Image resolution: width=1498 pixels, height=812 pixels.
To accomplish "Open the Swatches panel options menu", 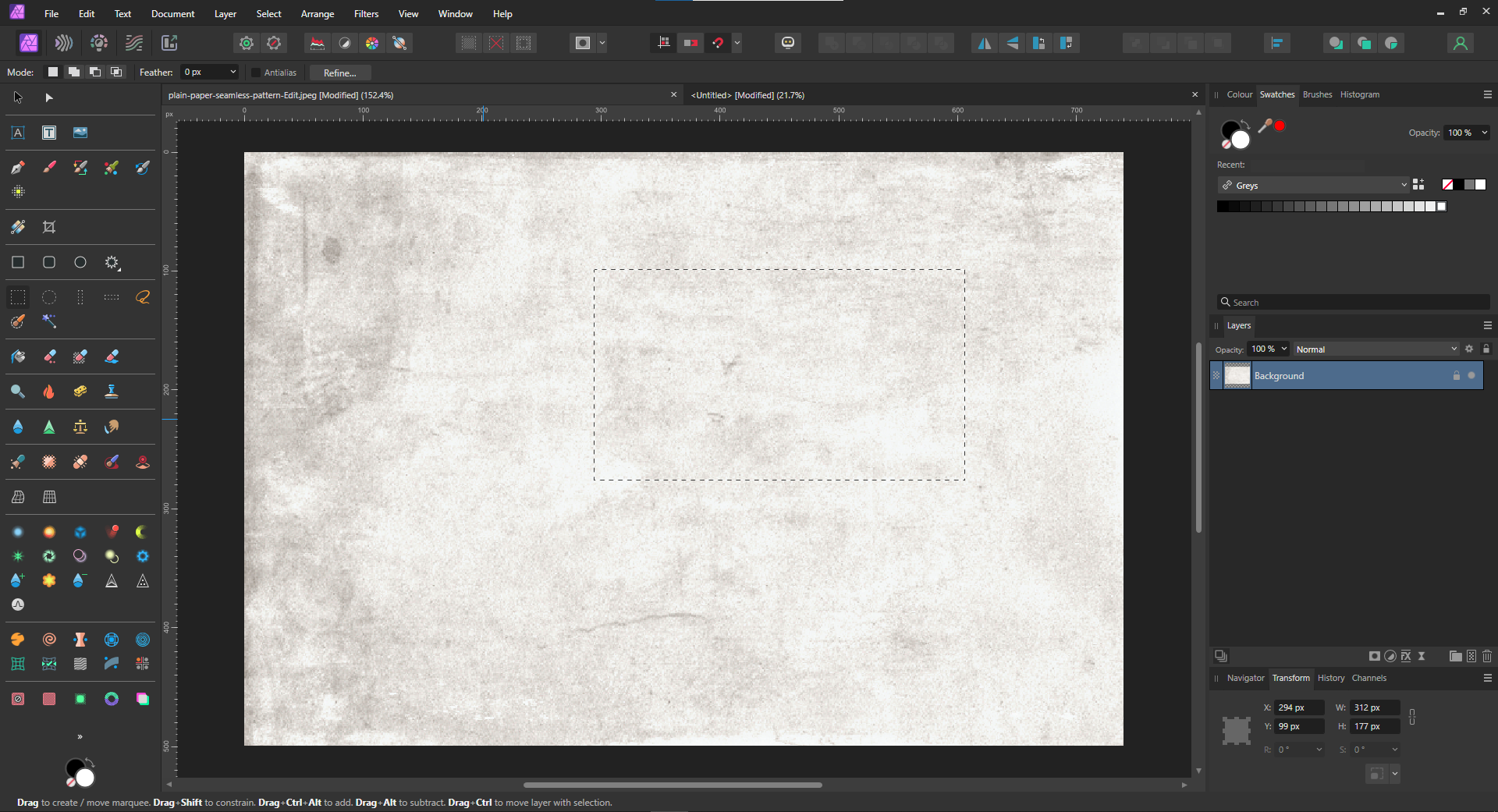I will (x=1487, y=94).
